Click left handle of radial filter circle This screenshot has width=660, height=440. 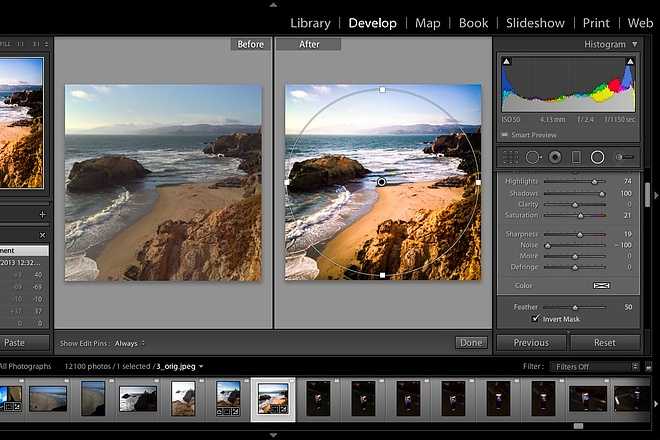[287, 182]
